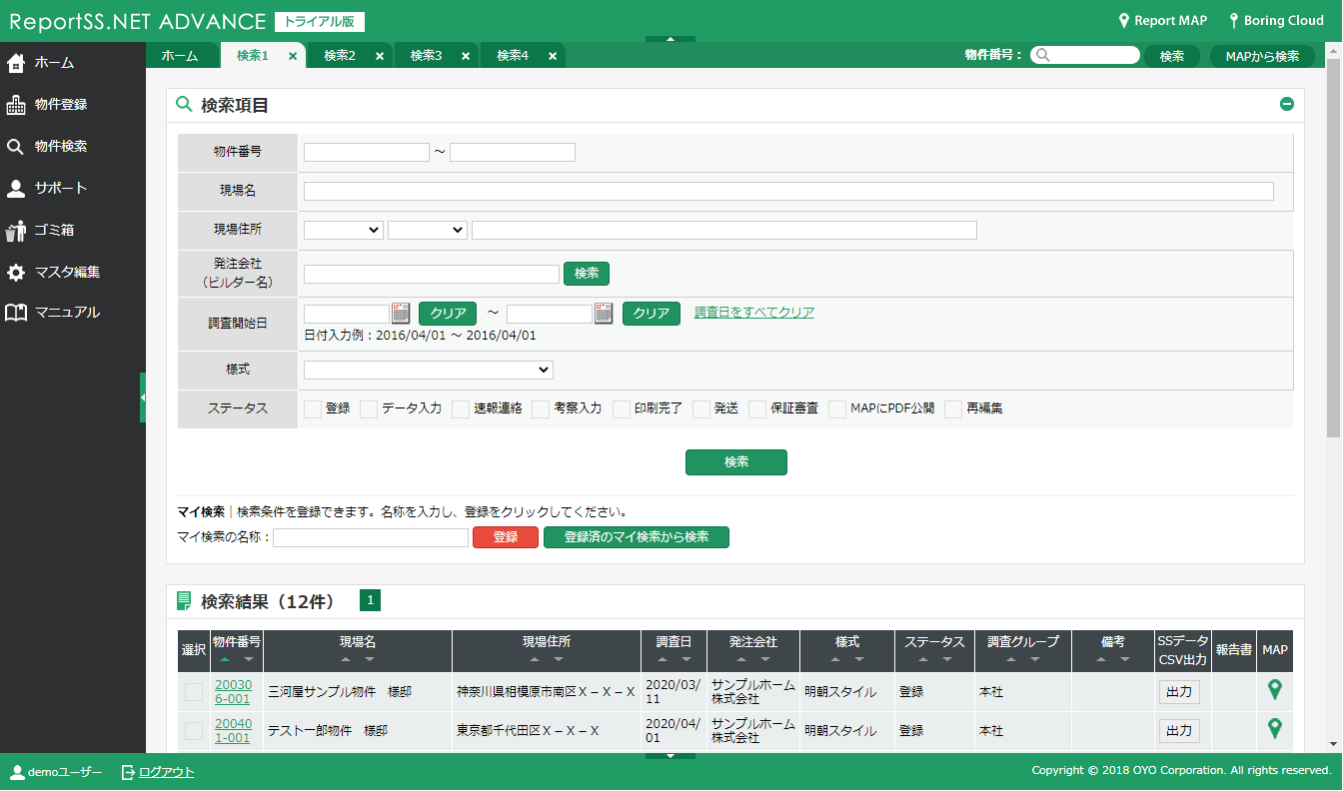Collapse the left sidebar handle
This screenshot has width=1343, height=791.
pyautogui.click(x=143, y=397)
